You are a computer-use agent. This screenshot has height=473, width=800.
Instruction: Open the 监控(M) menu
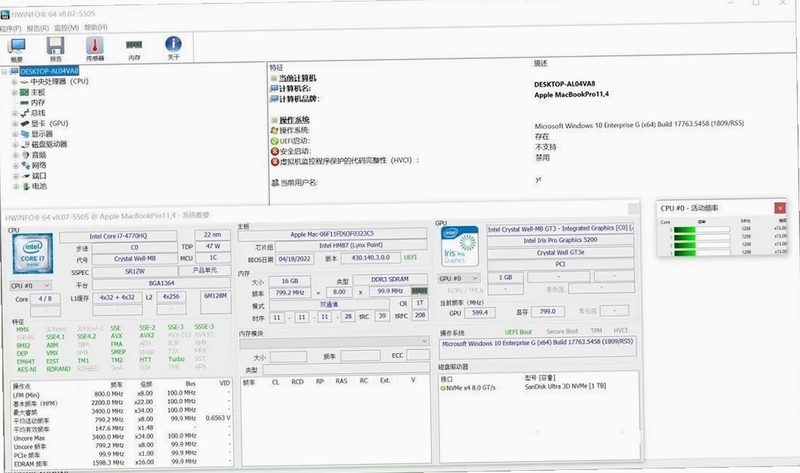67,28
